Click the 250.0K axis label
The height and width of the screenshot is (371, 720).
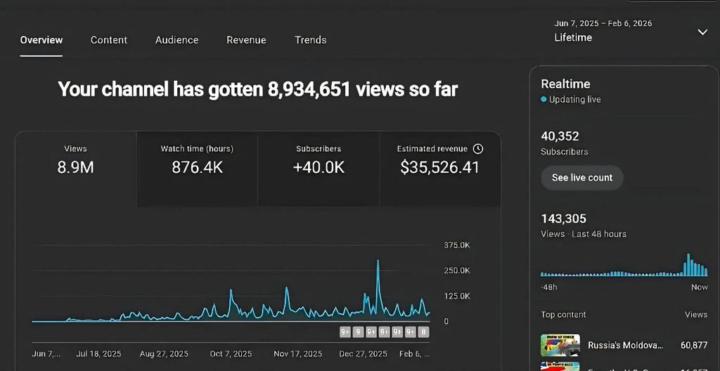(456, 270)
